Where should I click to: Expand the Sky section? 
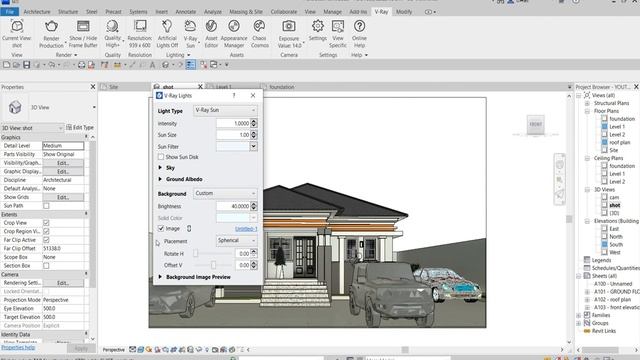tap(160, 168)
